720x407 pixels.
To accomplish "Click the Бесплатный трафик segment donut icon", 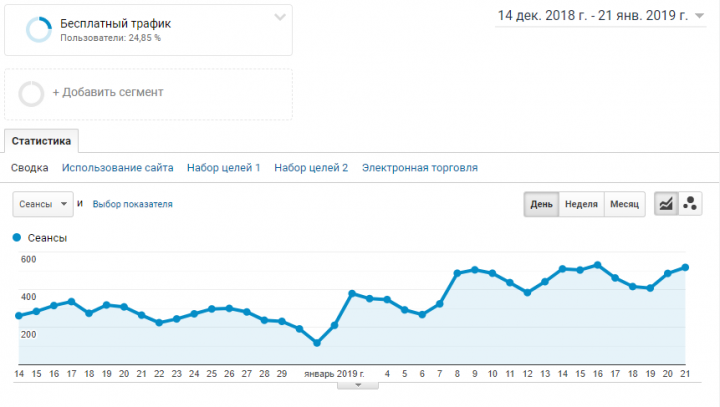I will (x=39, y=30).
